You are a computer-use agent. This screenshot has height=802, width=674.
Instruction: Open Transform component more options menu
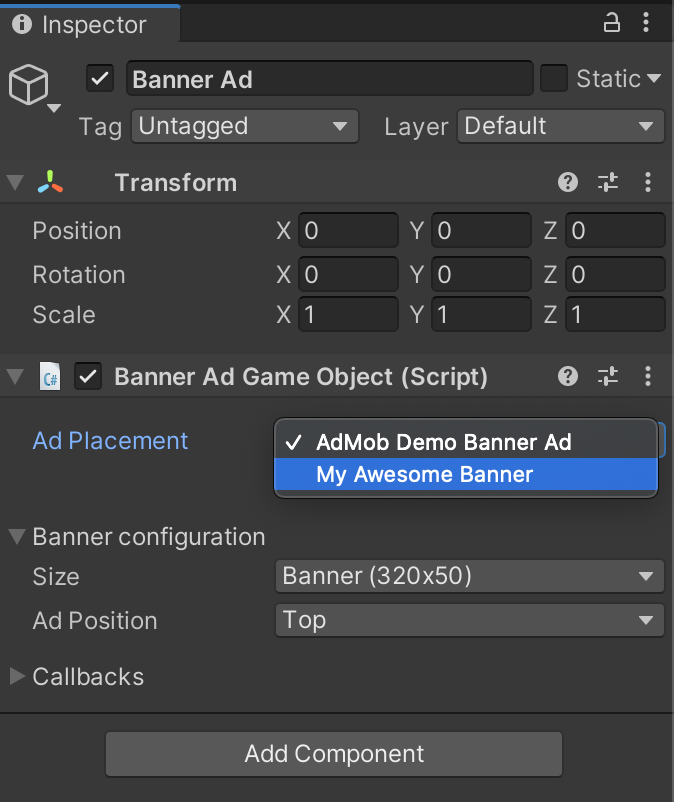(x=648, y=182)
